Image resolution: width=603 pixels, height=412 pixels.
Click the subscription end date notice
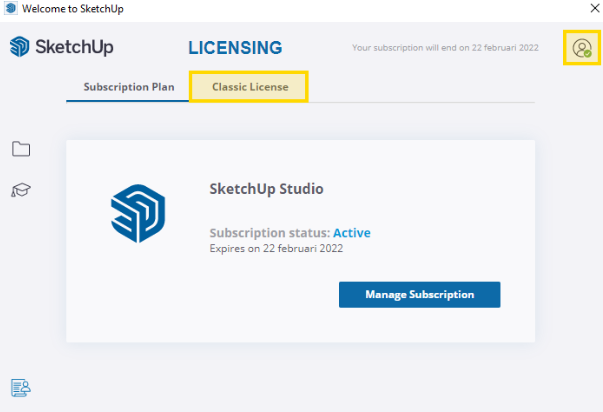[x=445, y=48]
